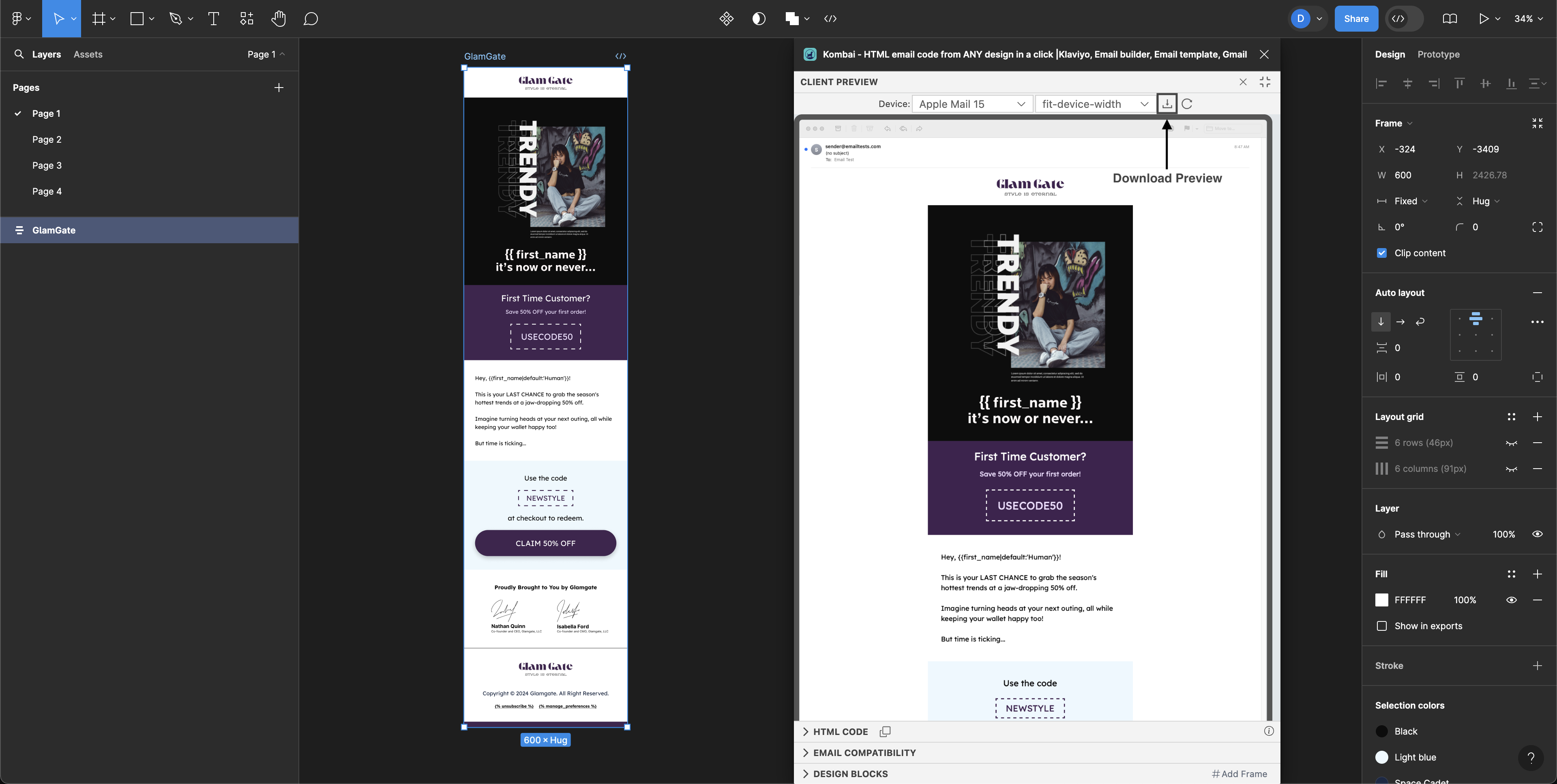Viewport: 1557px width, 784px height.
Task: Click the Use as mask icon
Action: point(759,19)
